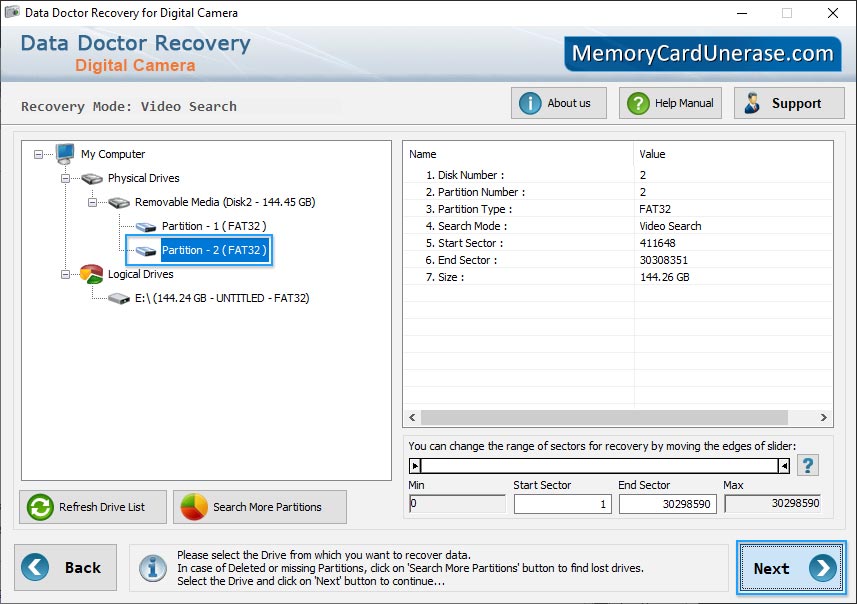857x604 pixels.
Task: Click the title bar camera application icon
Action: [12, 12]
